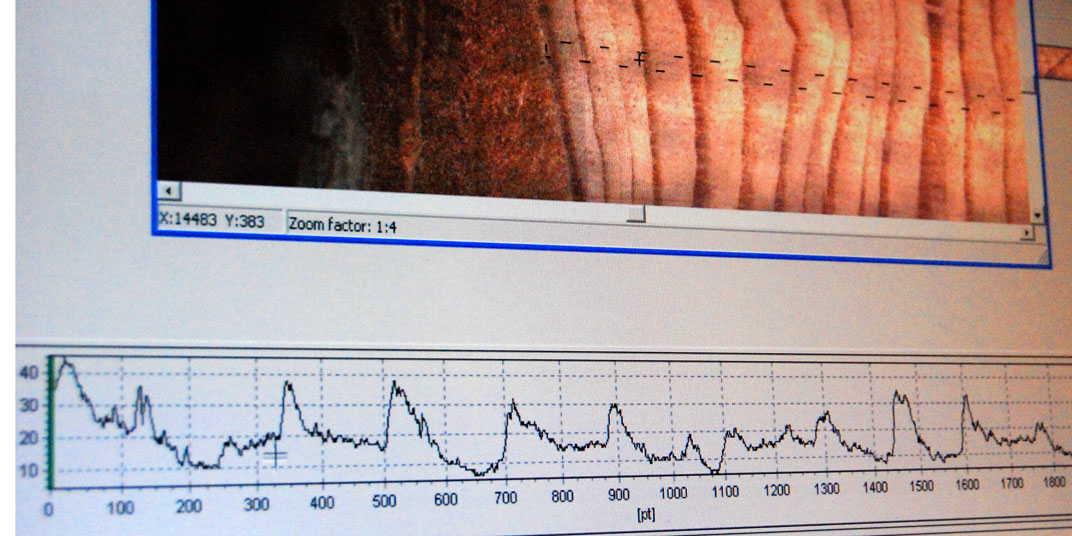Click the x-axis label '1300'

pyautogui.click(x=827, y=490)
